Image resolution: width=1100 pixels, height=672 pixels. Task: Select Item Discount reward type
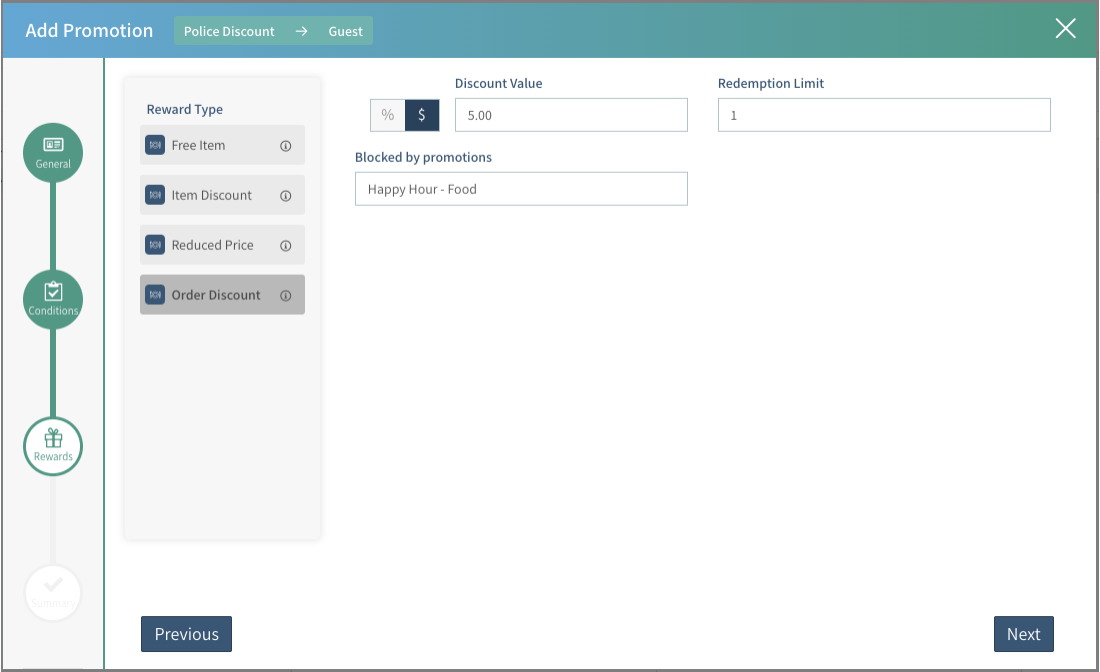[x=211, y=195]
